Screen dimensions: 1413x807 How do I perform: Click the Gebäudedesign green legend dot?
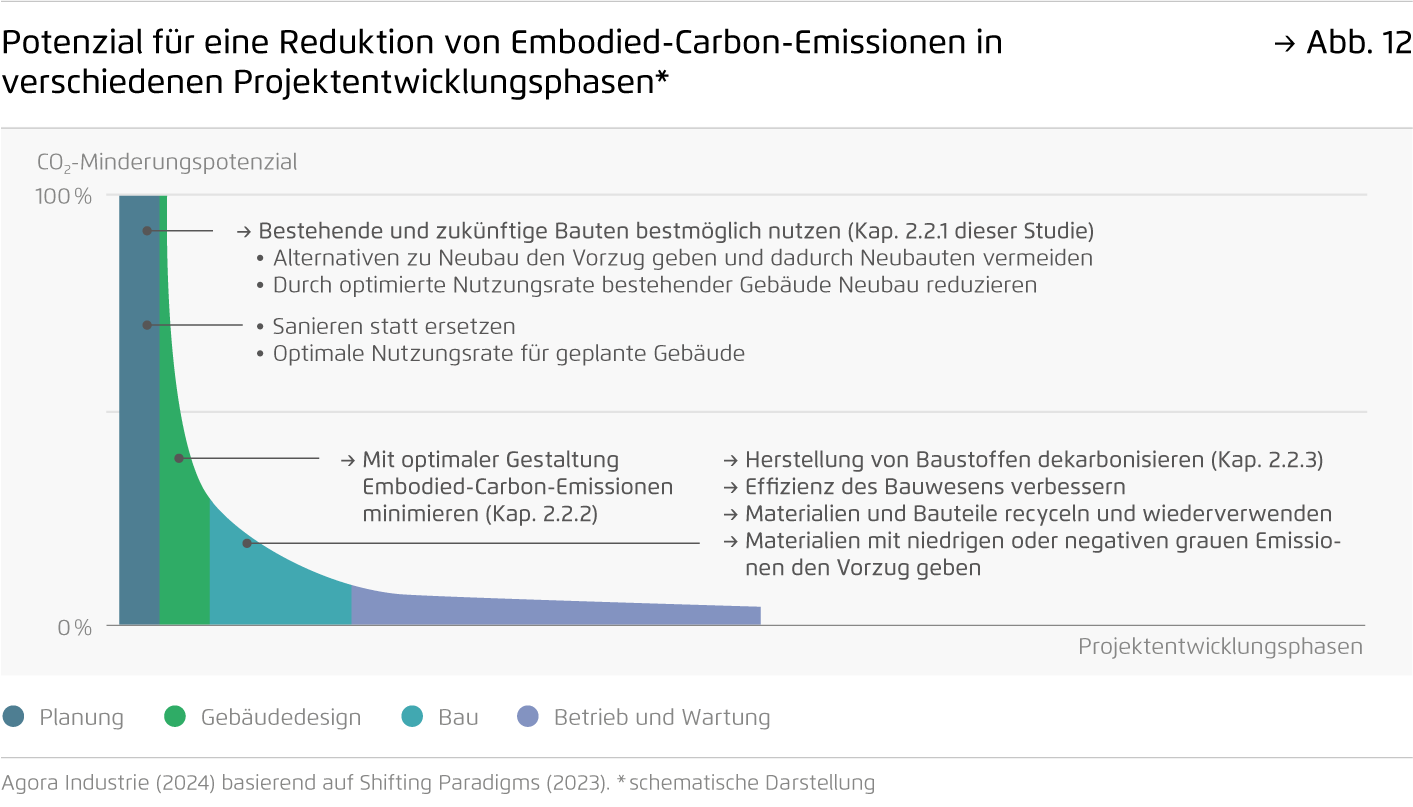coord(176,716)
